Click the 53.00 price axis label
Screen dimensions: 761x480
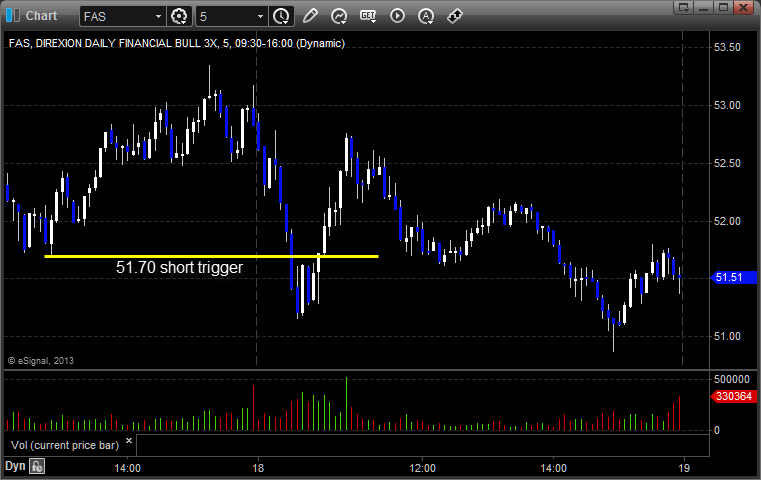coord(727,105)
